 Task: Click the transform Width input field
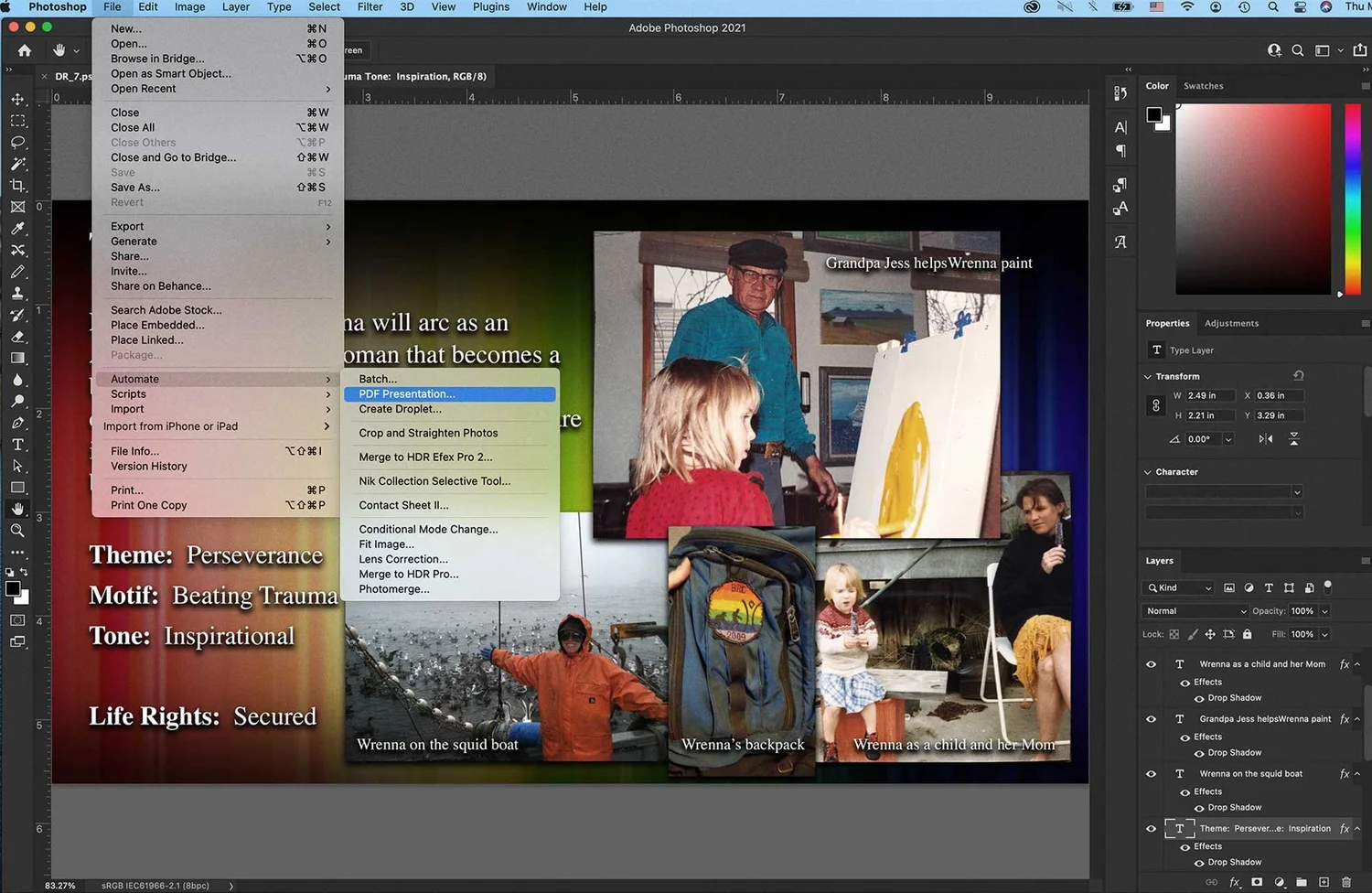click(x=1209, y=396)
